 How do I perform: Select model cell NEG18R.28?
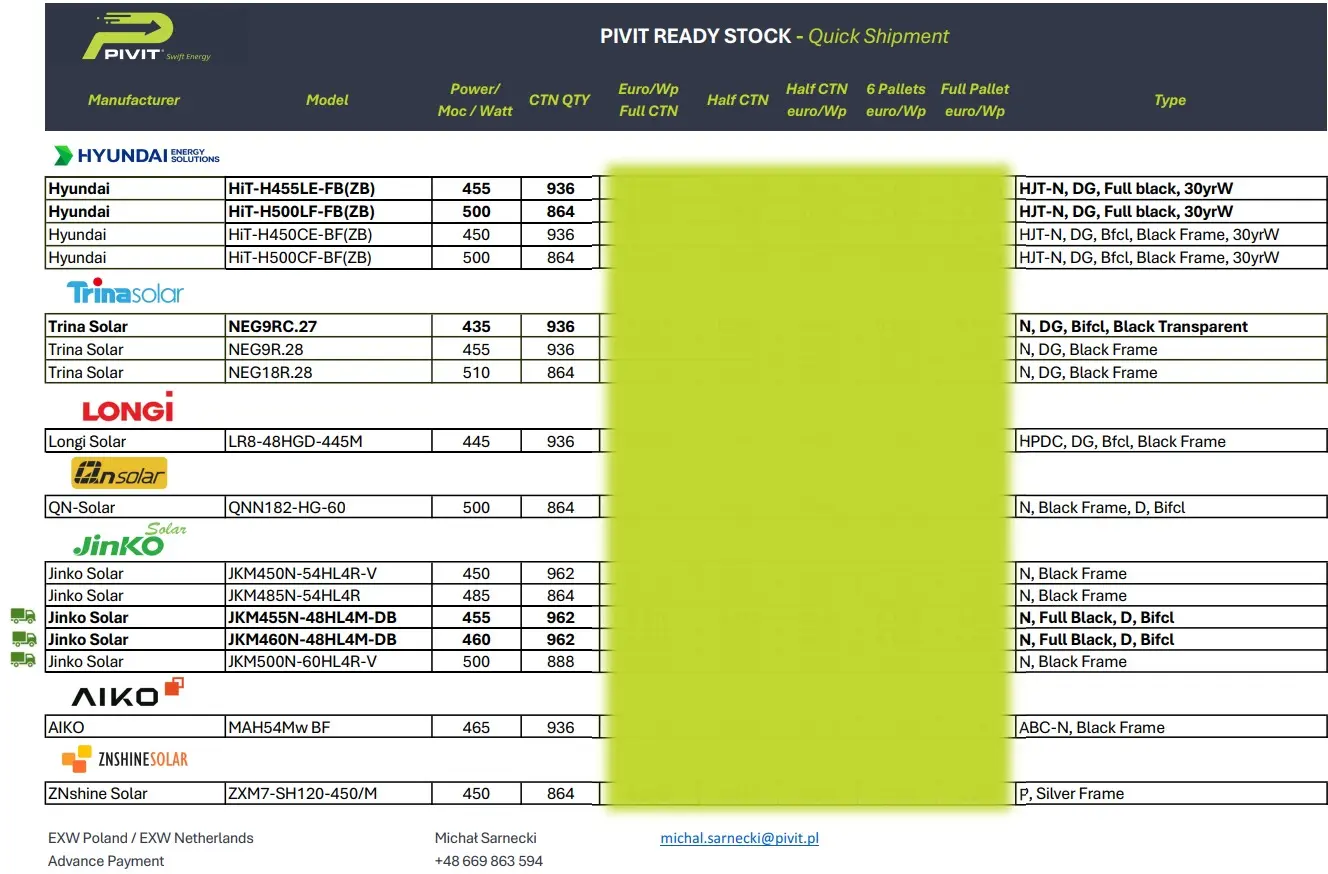[329, 372]
